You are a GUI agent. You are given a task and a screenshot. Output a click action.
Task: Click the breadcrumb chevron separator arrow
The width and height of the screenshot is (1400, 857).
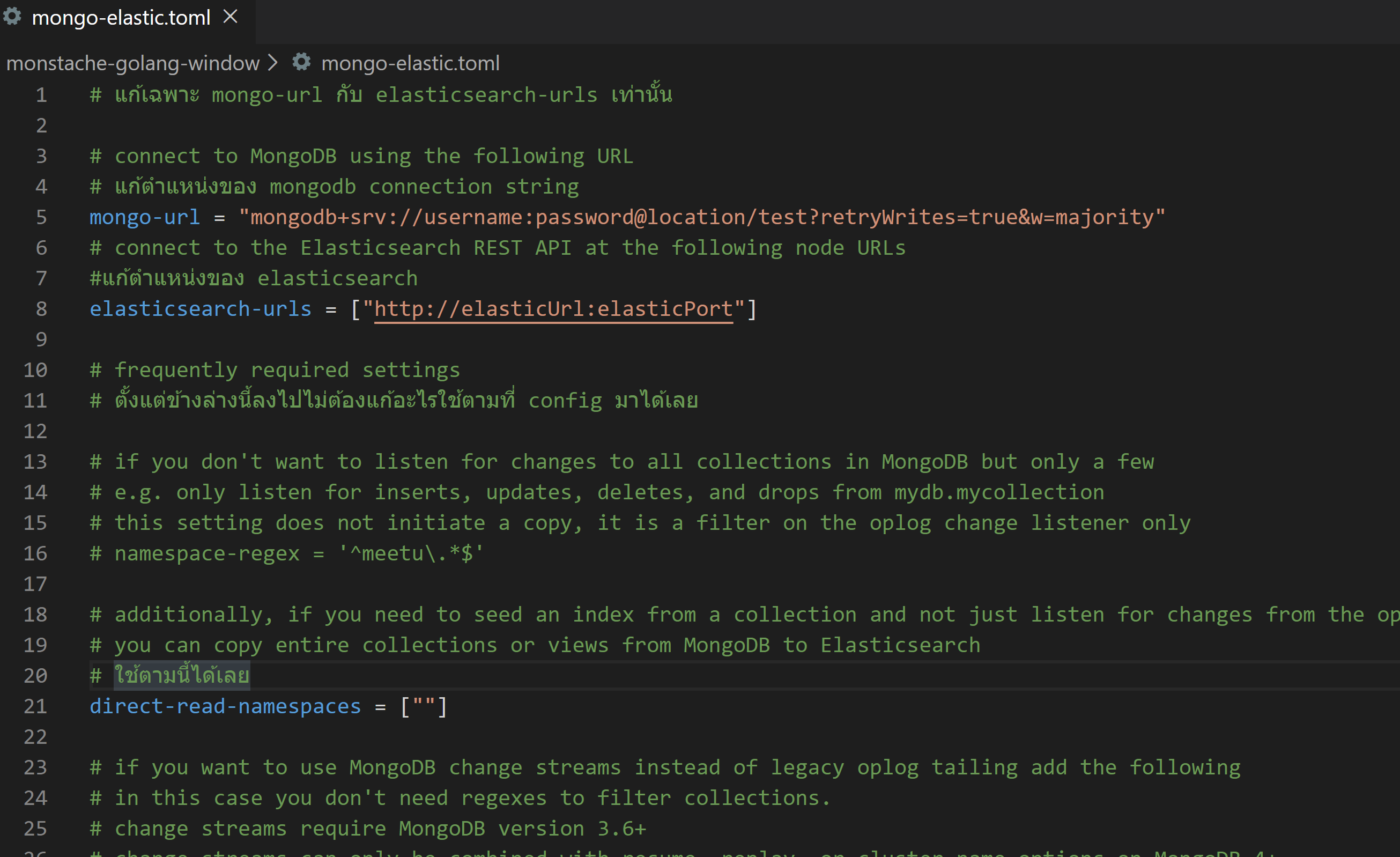[273, 63]
